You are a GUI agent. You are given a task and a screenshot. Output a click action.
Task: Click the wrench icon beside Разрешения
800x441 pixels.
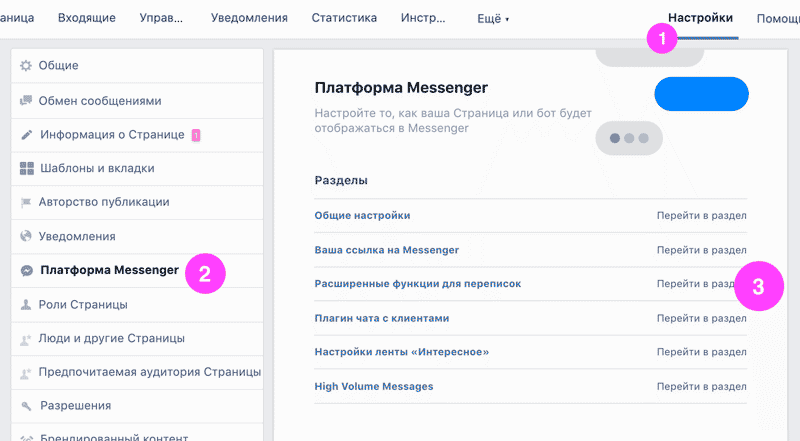coord(26,406)
